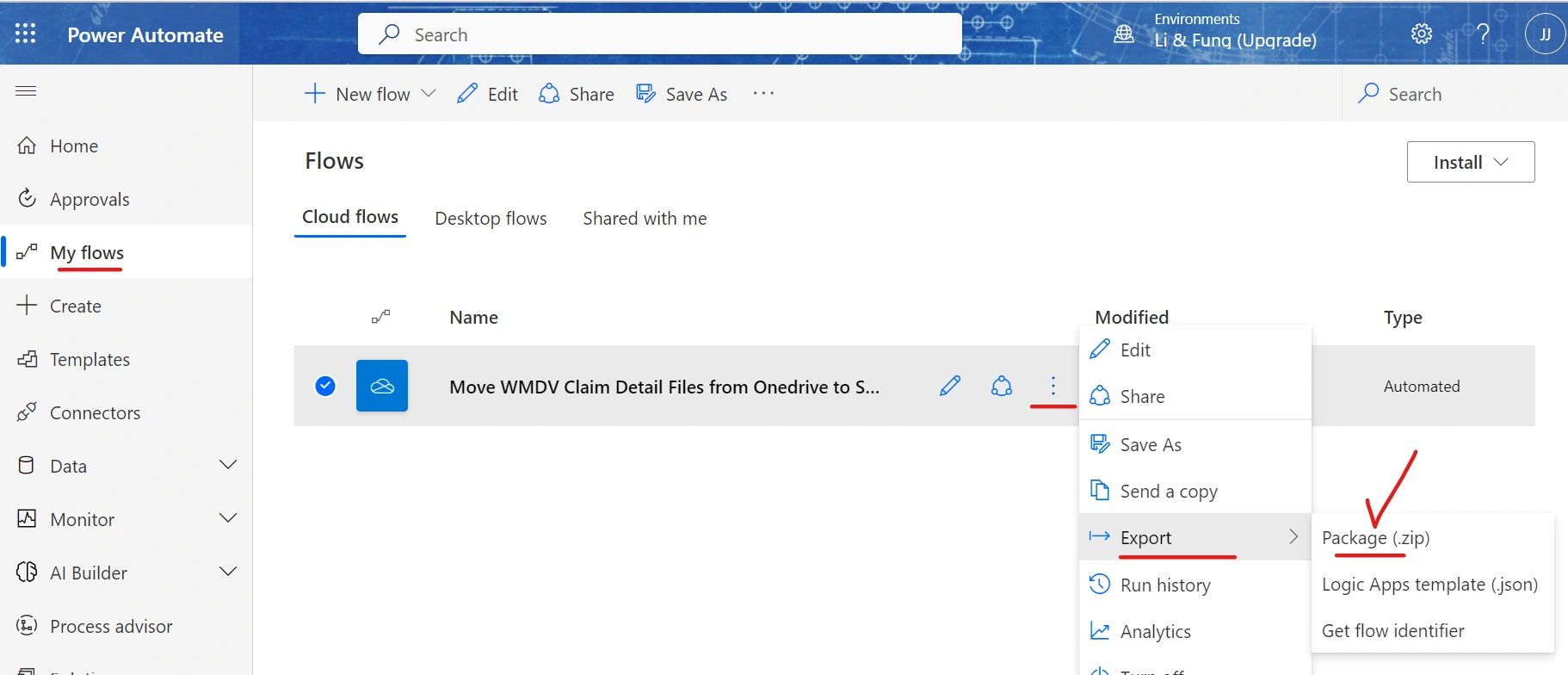Image resolution: width=1568 pixels, height=675 pixels.
Task: Open the app launcher waffle icon
Action: click(26, 34)
